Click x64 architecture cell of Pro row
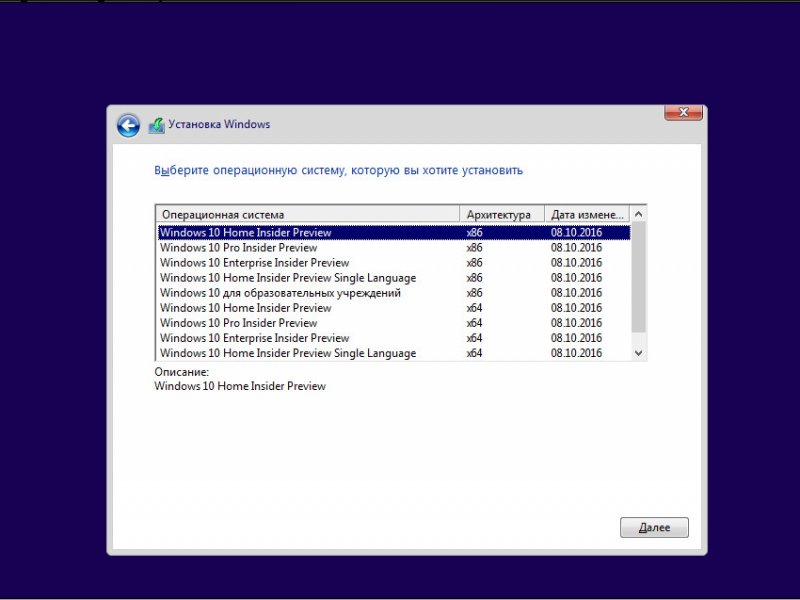800x600 pixels. click(474, 323)
